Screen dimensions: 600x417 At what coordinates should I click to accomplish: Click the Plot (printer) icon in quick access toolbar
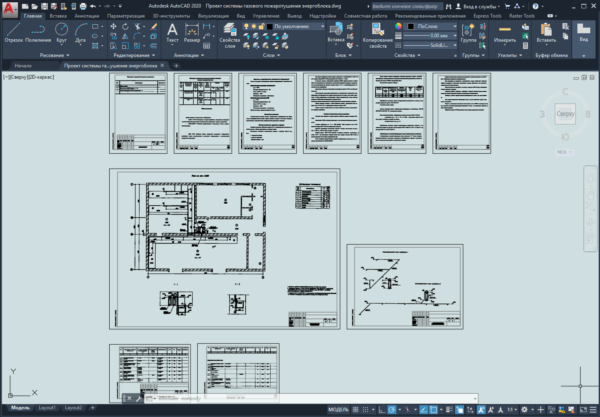[x=83, y=6]
